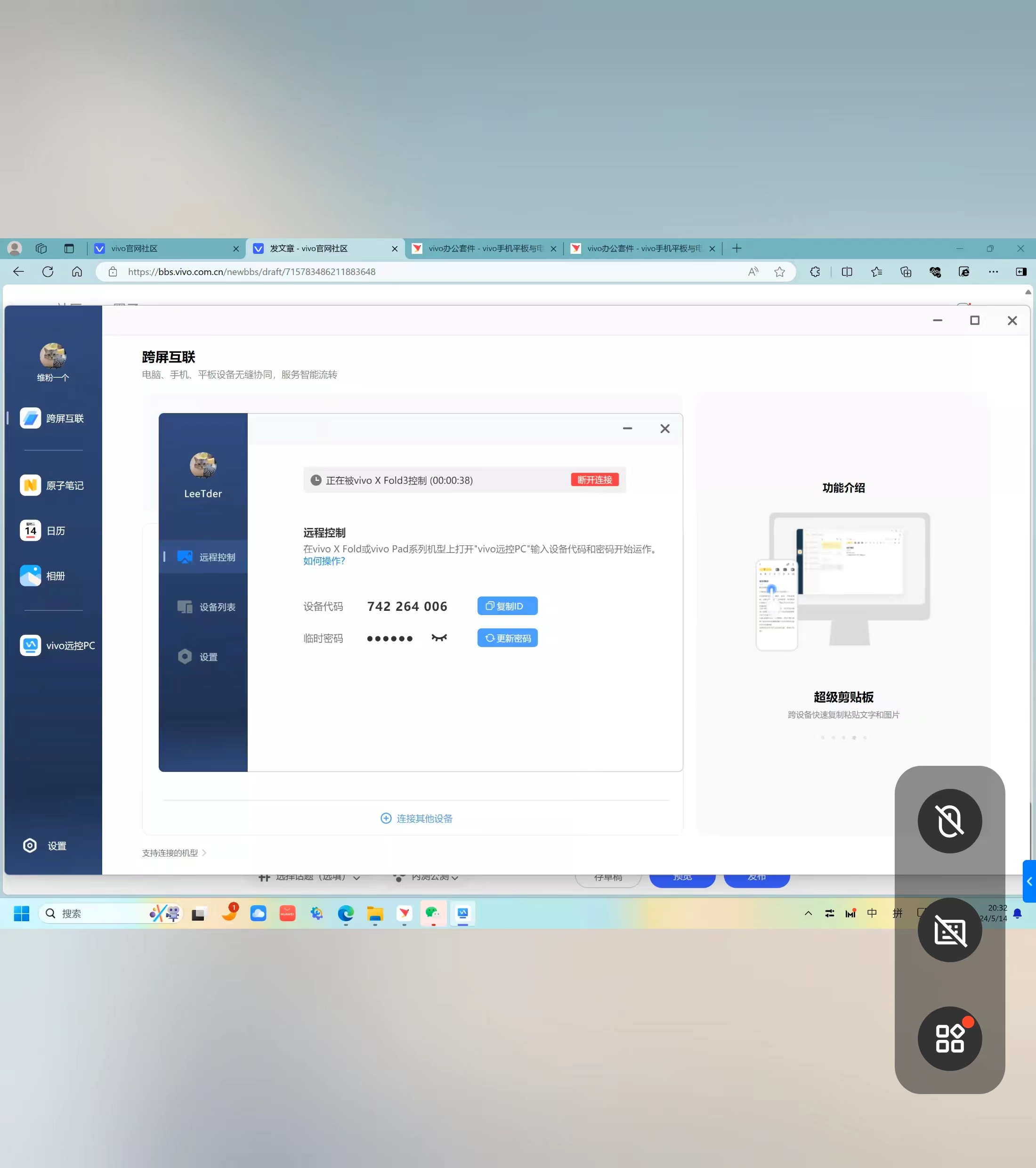The image size is (1036, 1168).
Task: Toggle the Edge sidebar button
Action: pyautogui.click(x=1021, y=271)
